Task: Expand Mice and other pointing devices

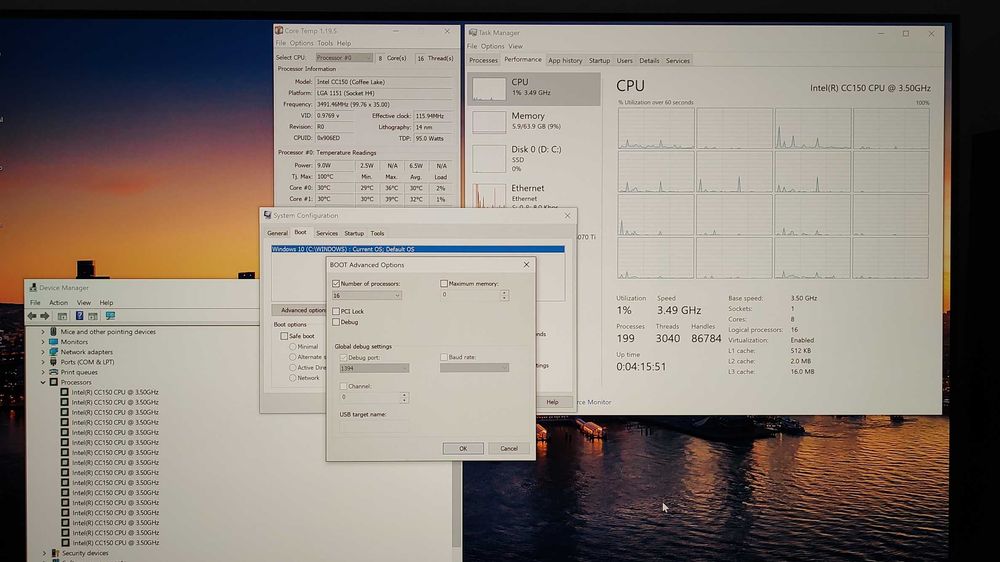Action: pos(43,332)
